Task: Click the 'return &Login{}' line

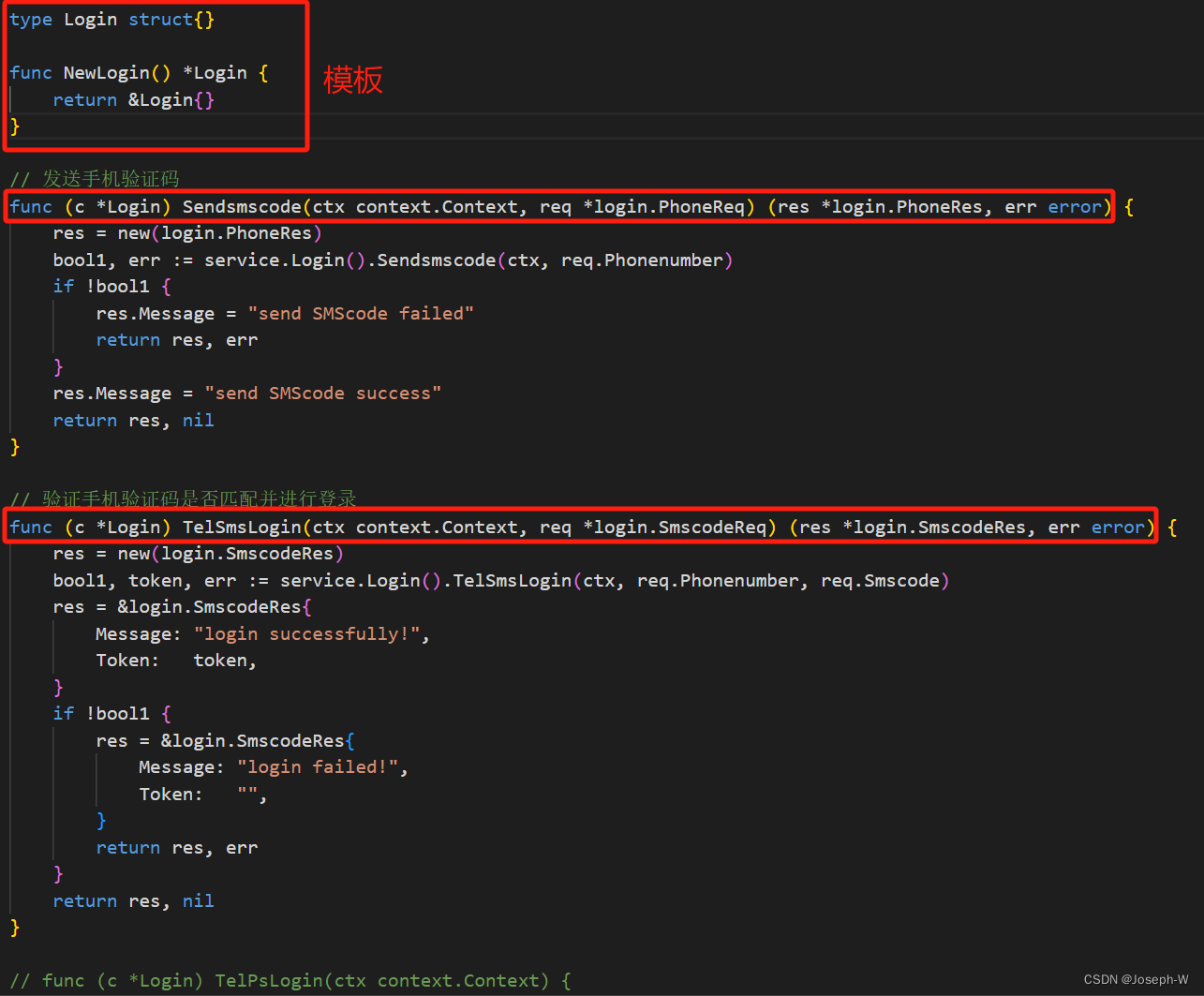Action: [x=134, y=100]
